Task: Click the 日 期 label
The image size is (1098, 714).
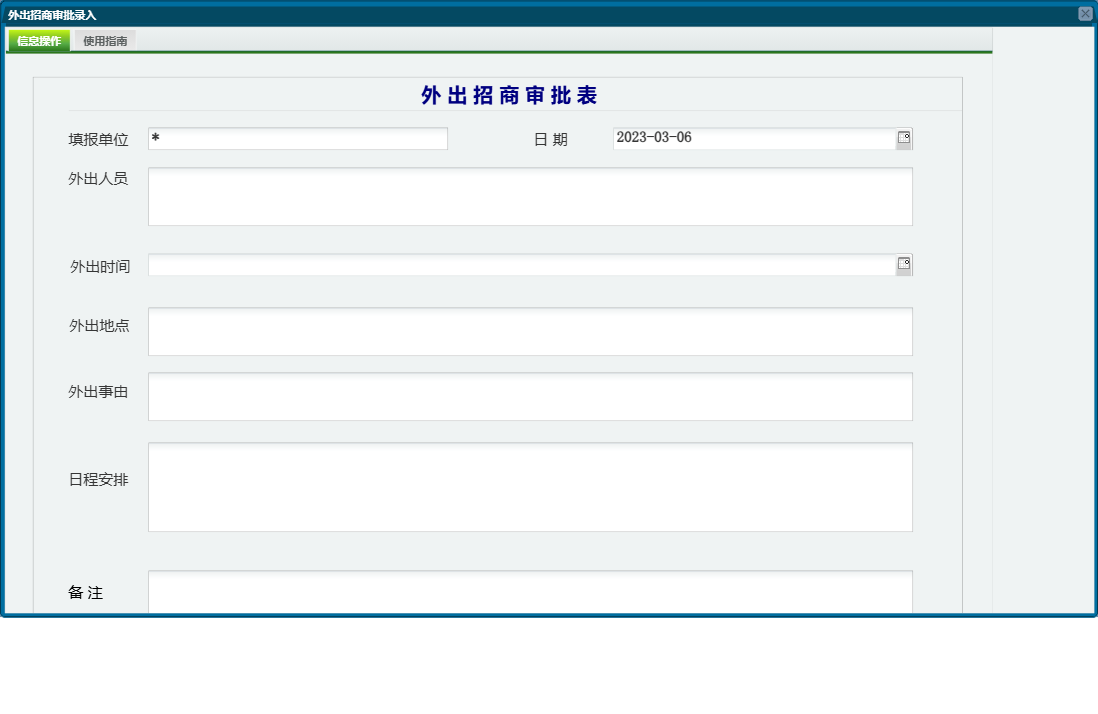Action: click(x=551, y=140)
